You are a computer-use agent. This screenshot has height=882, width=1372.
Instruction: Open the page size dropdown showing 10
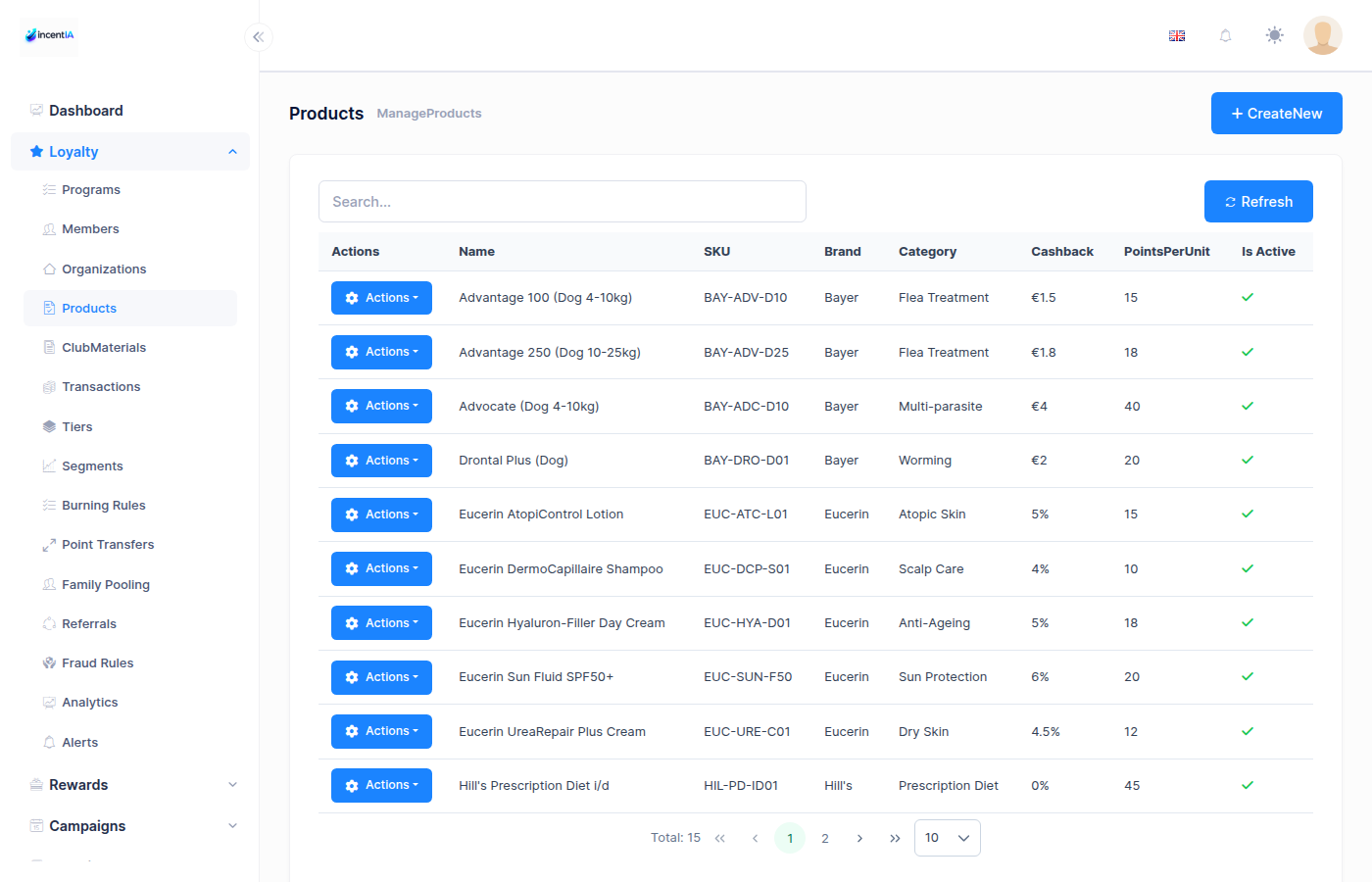(947, 838)
